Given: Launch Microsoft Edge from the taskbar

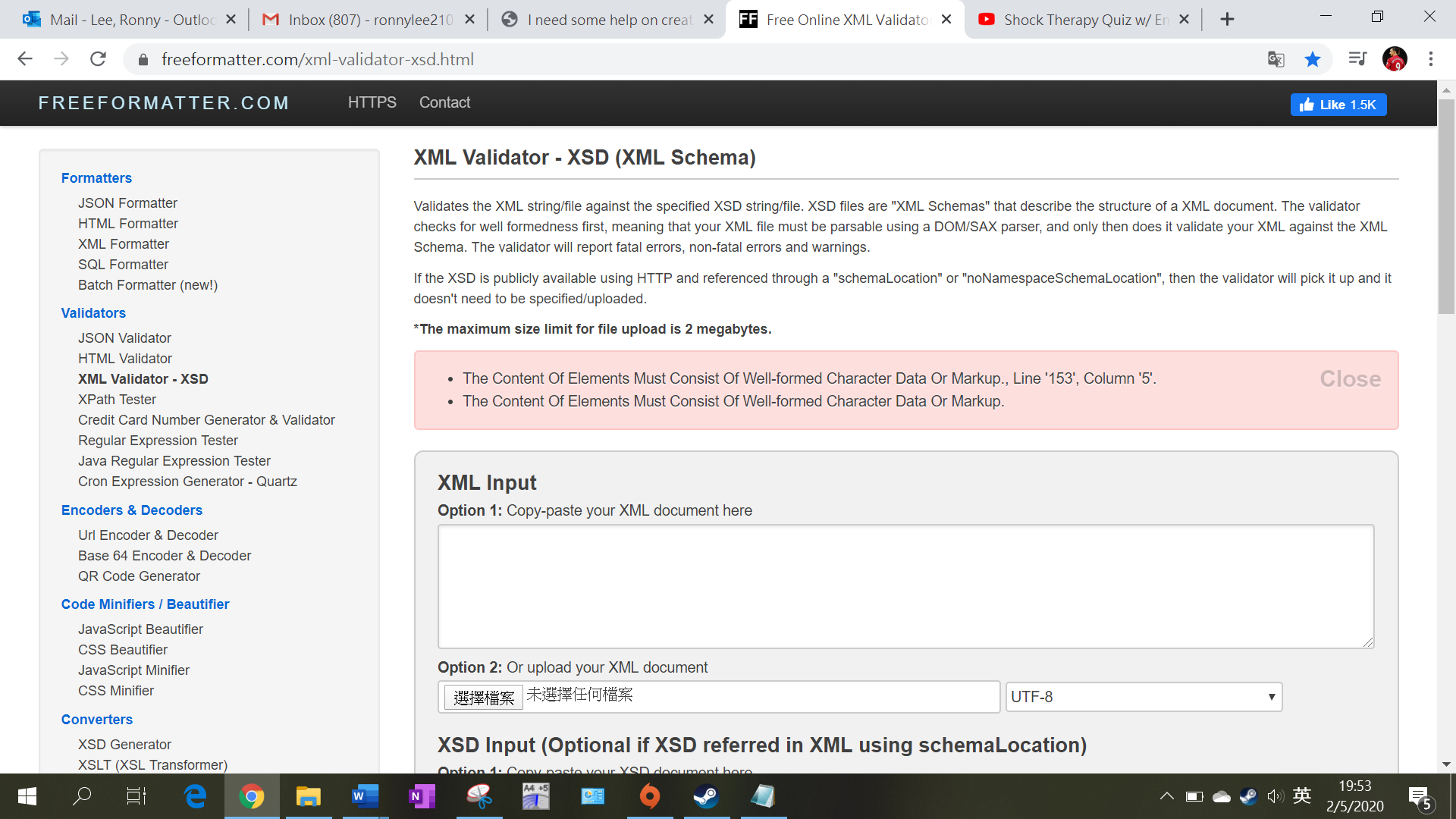Looking at the screenshot, I should 196,796.
